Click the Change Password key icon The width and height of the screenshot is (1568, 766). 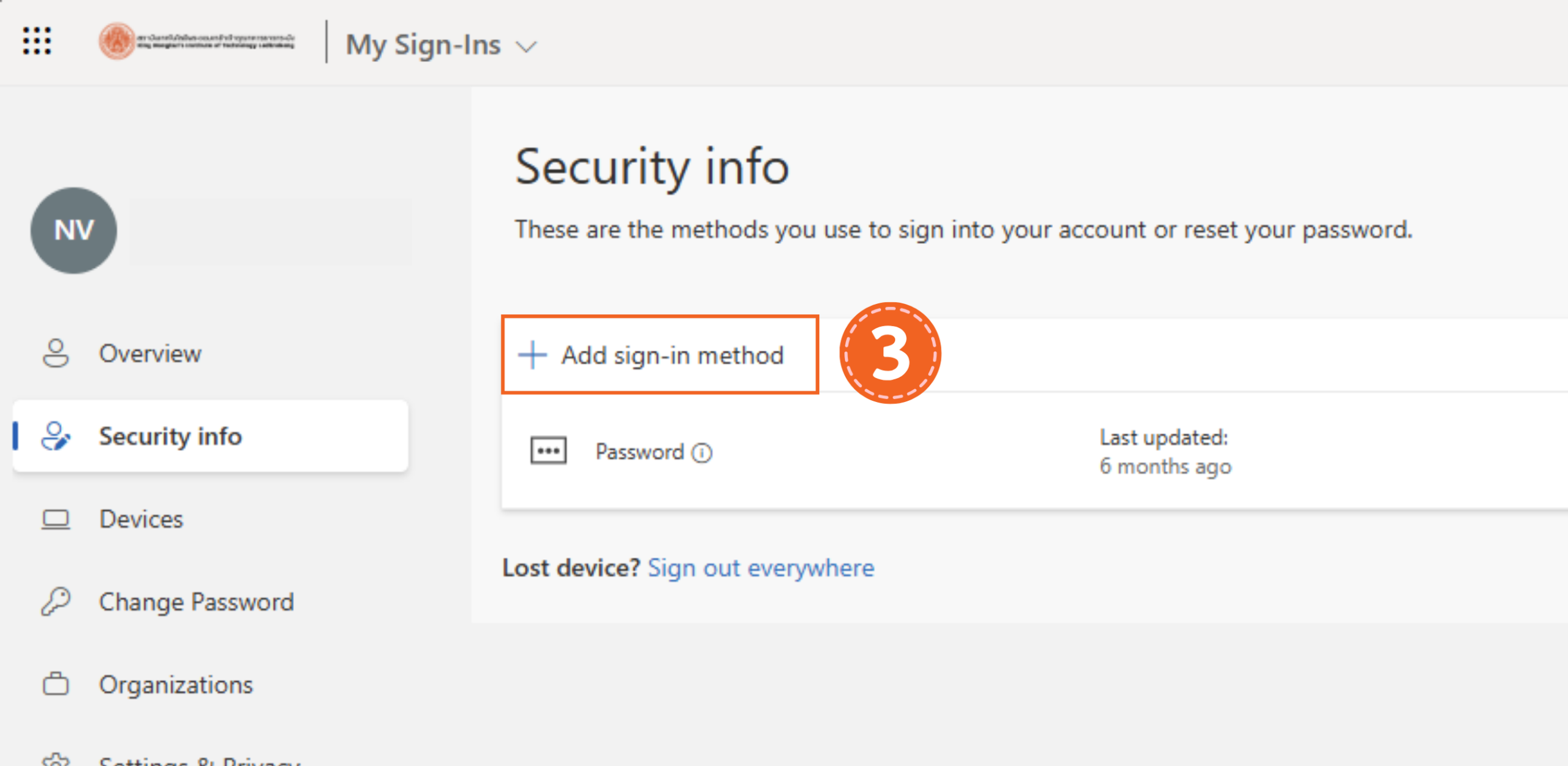pos(56,602)
